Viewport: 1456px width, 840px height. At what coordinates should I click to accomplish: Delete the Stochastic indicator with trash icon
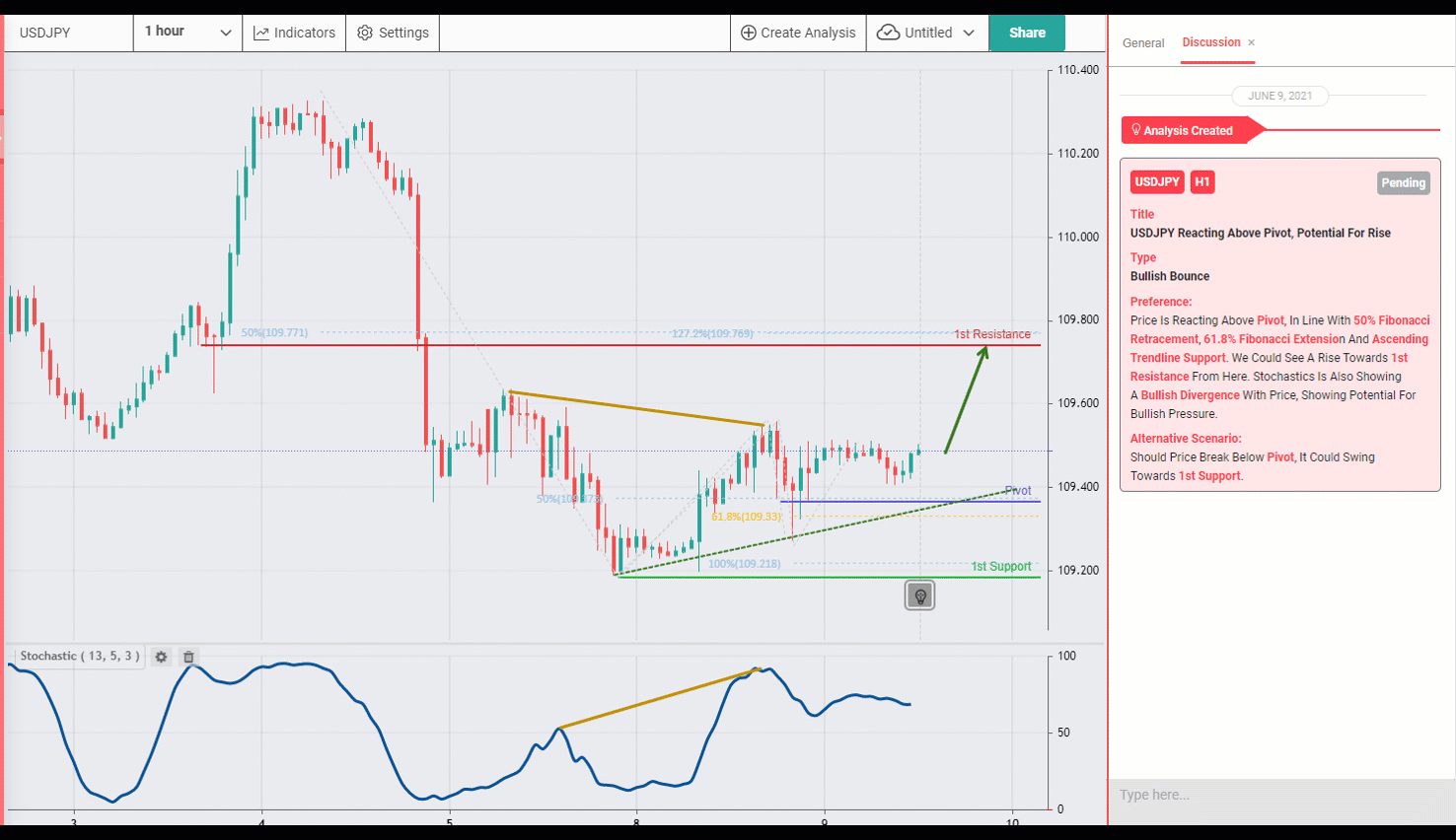188,657
